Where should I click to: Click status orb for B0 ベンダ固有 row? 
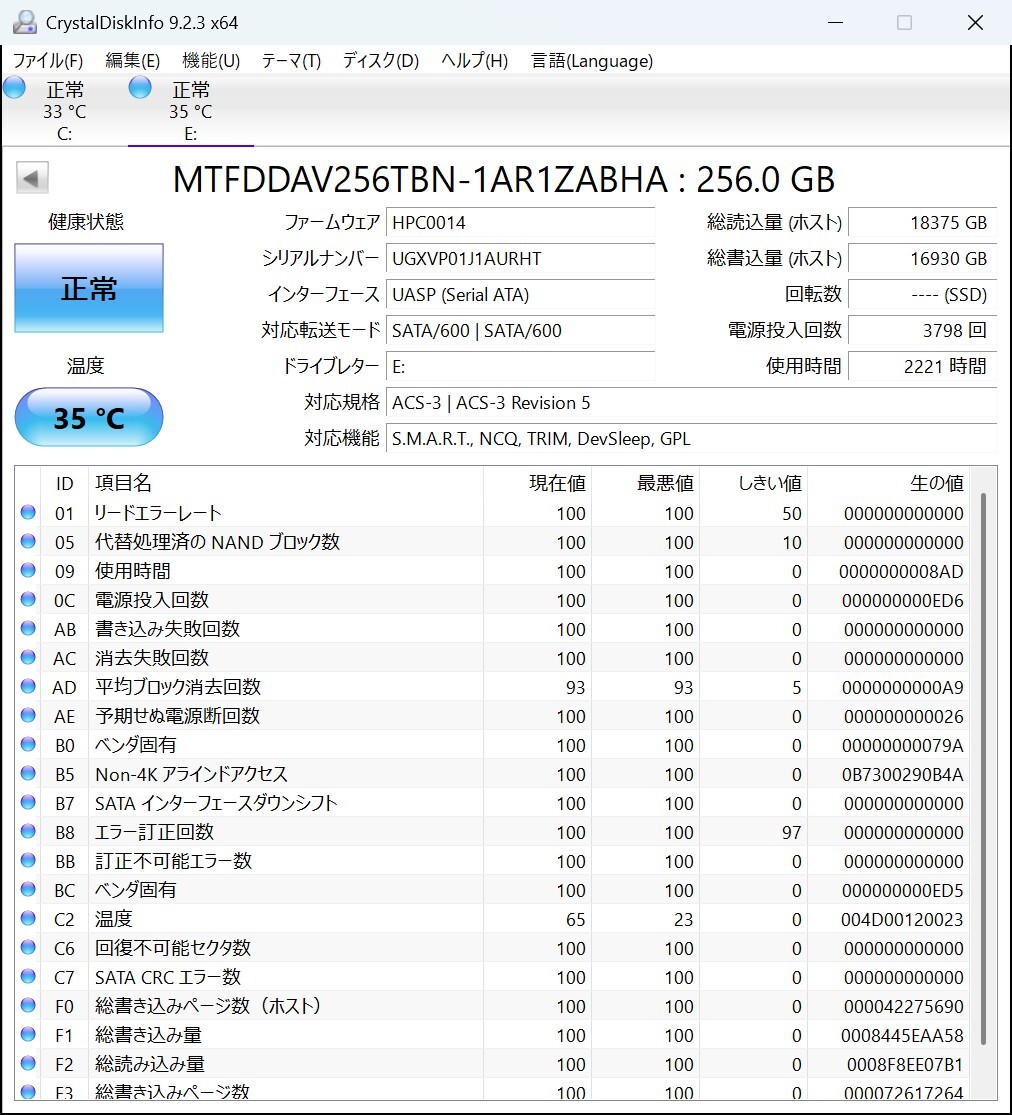click(28, 745)
